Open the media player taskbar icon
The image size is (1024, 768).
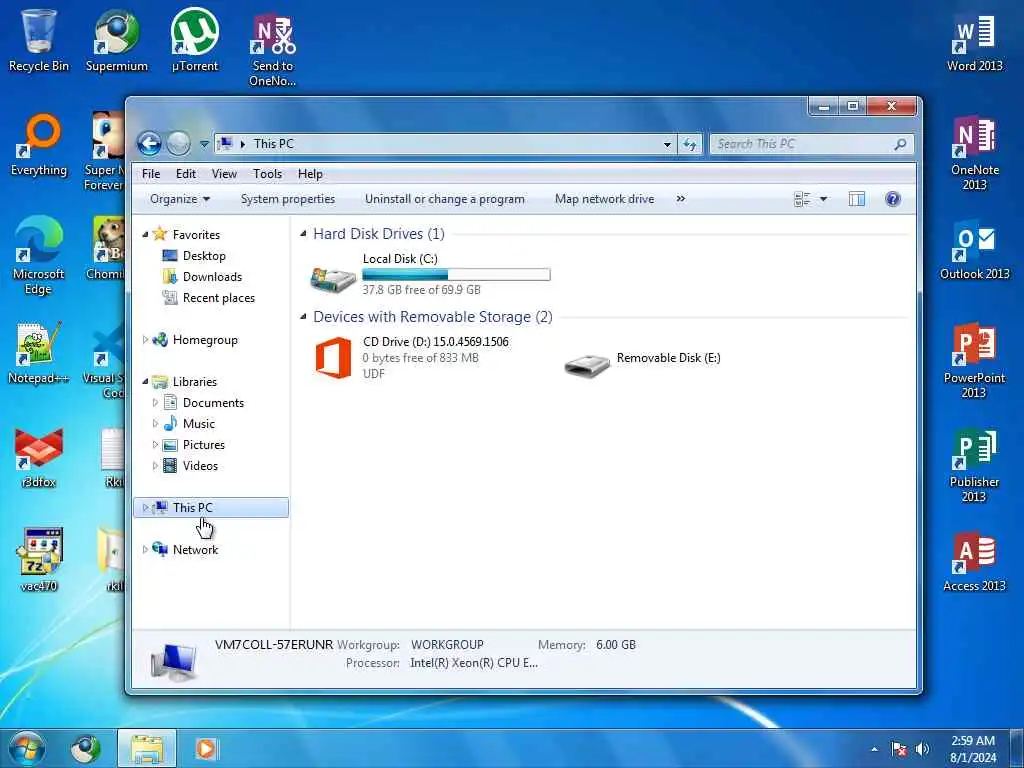(206, 748)
